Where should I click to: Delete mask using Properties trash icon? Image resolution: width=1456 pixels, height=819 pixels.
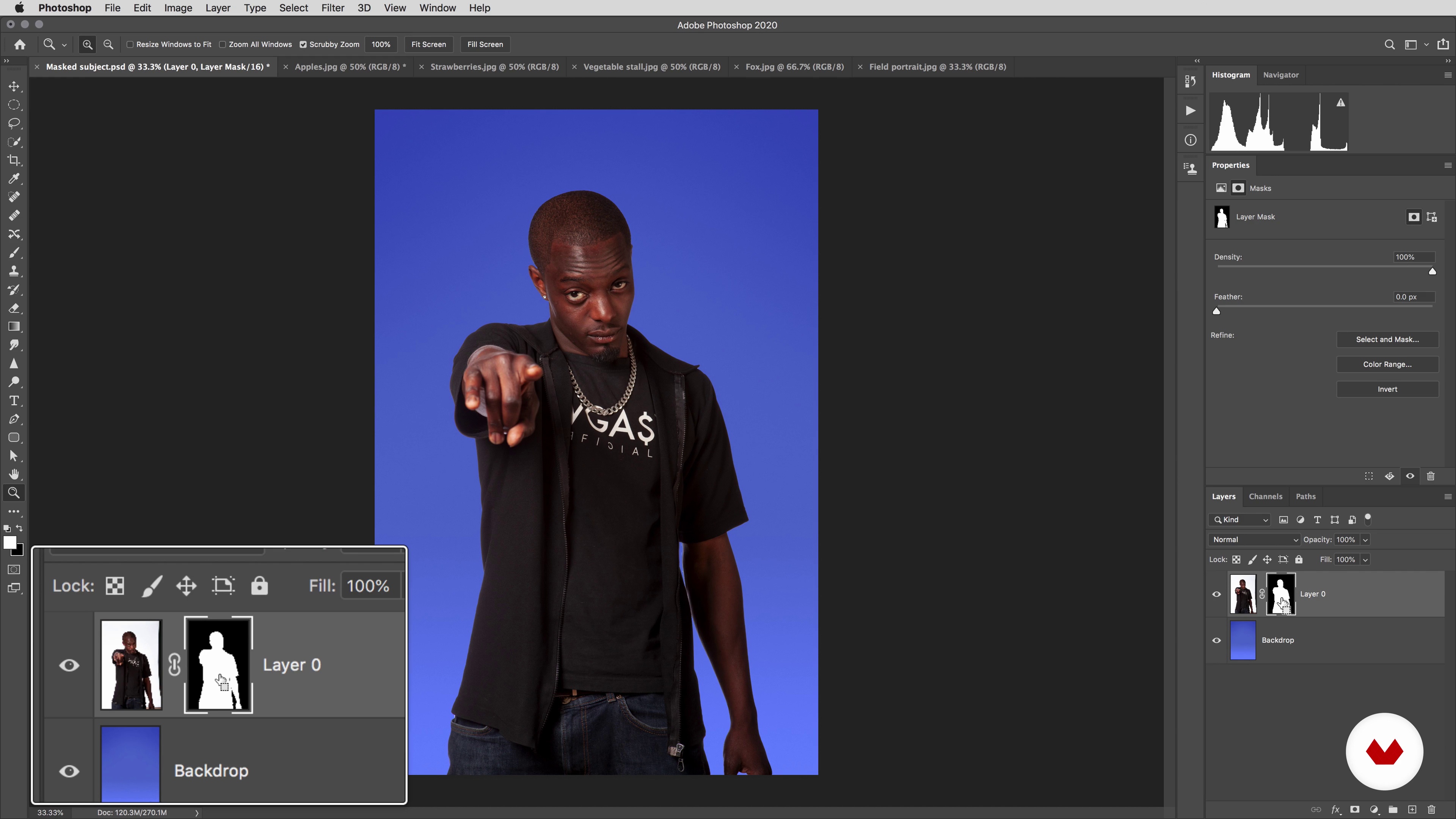tap(1431, 476)
